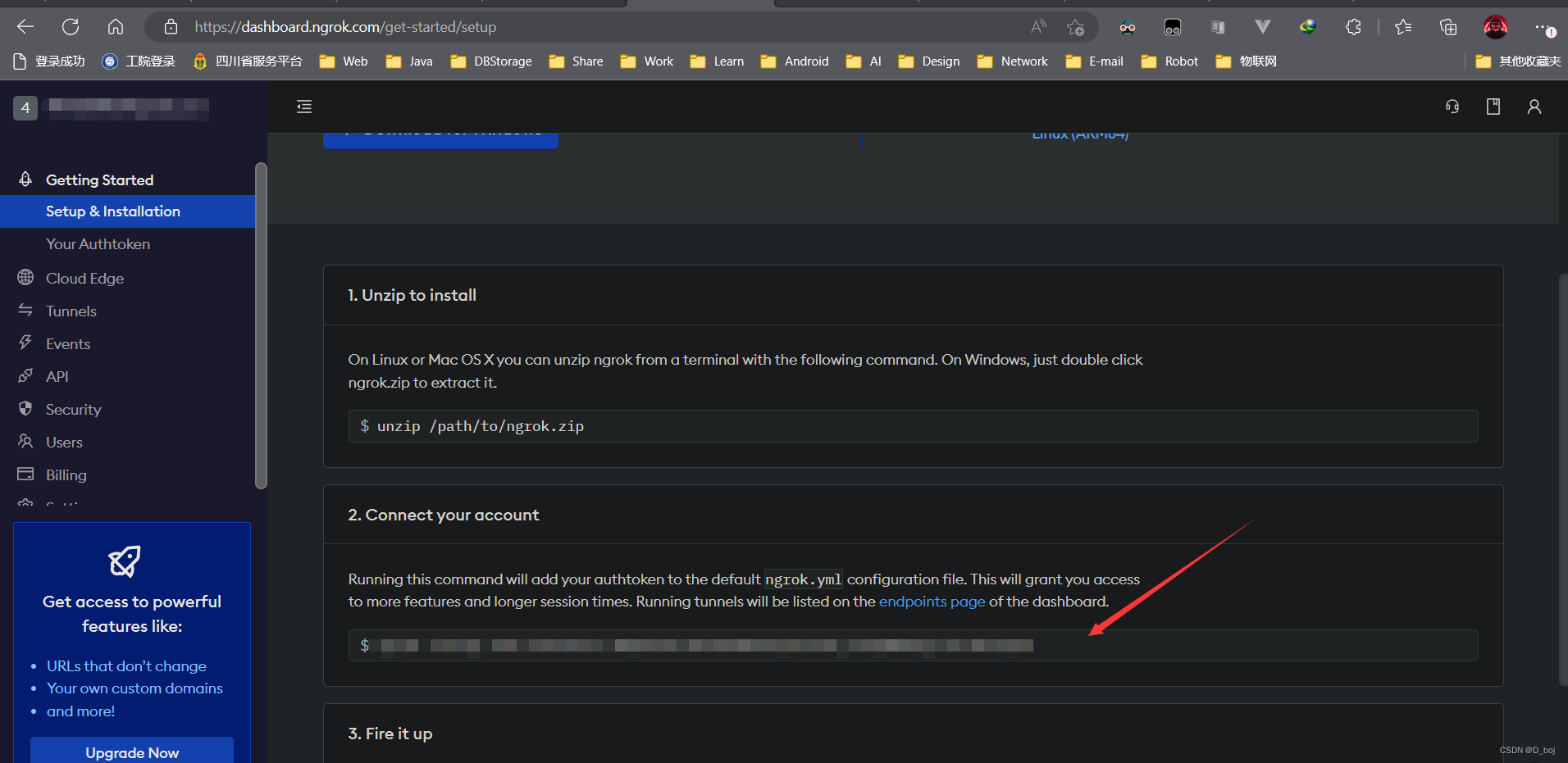Image resolution: width=1568 pixels, height=763 pixels.
Task: Open the DBStorage bookmarks folder
Action: click(x=491, y=61)
